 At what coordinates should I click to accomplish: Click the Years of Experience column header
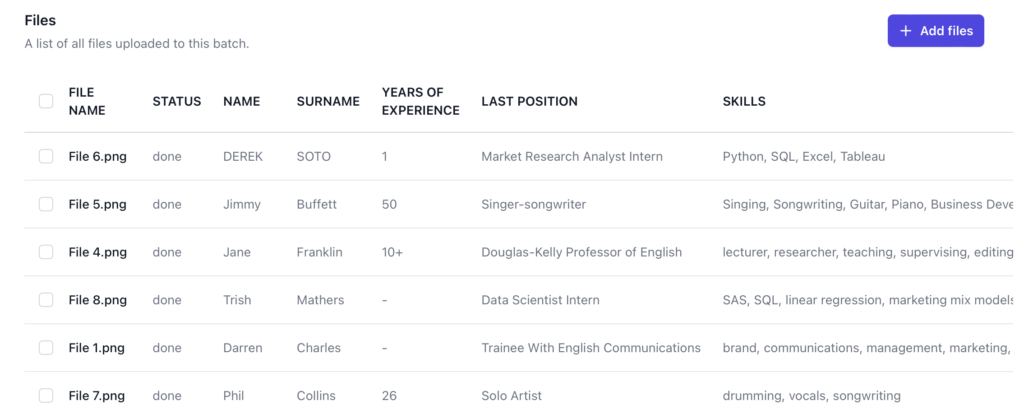420,101
